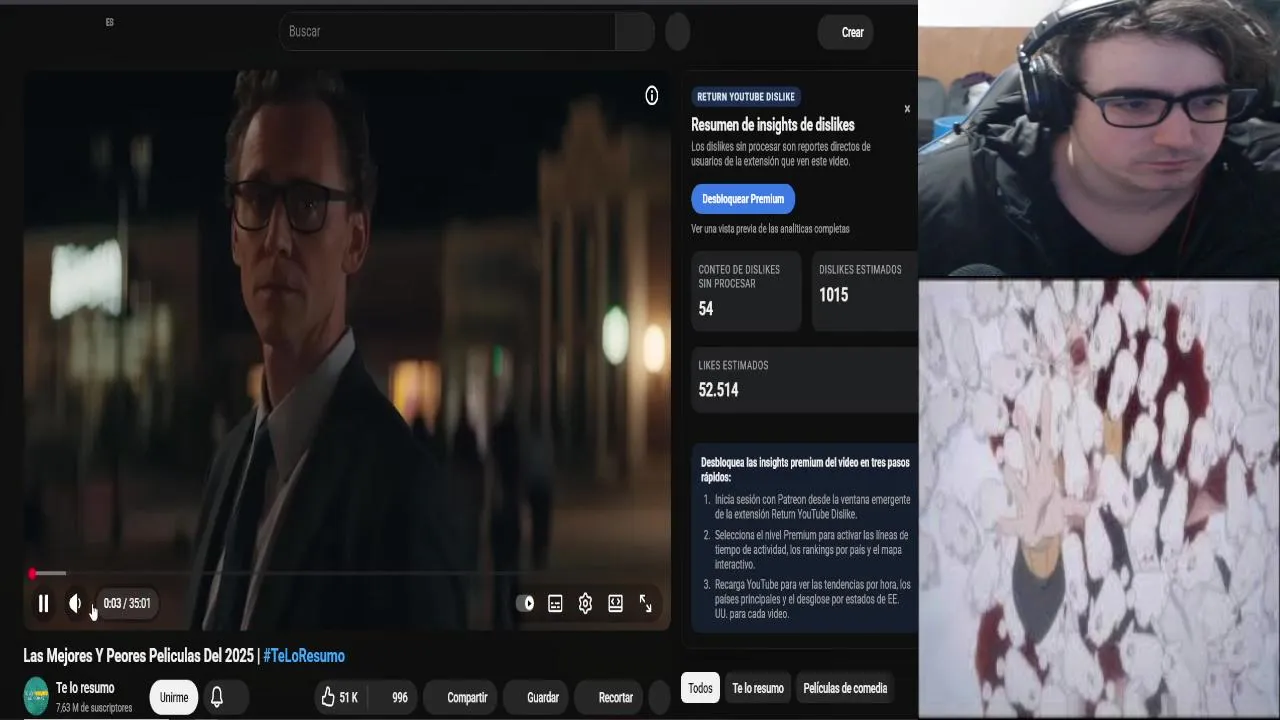Click the Resumen de insights de dislikes heading
Image resolution: width=1280 pixels, height=720 pixels.
click(773, 125)
